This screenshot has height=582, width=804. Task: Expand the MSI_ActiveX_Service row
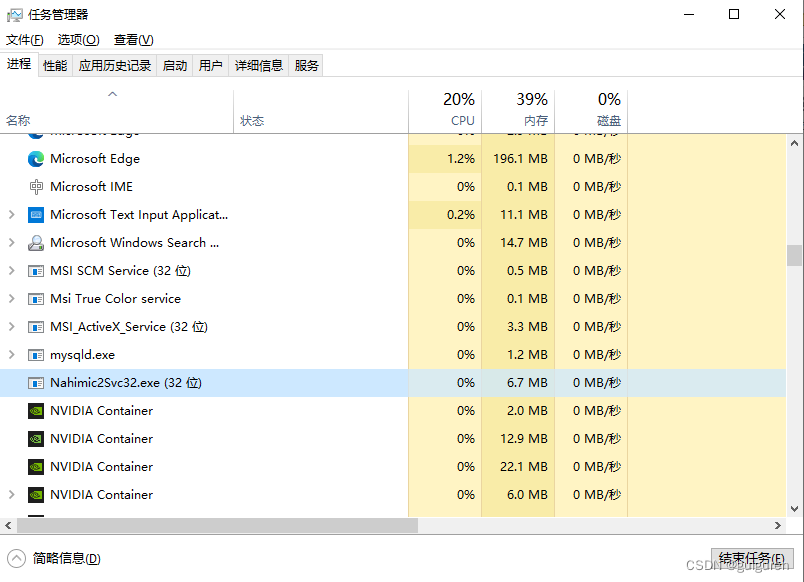(12, 327)
